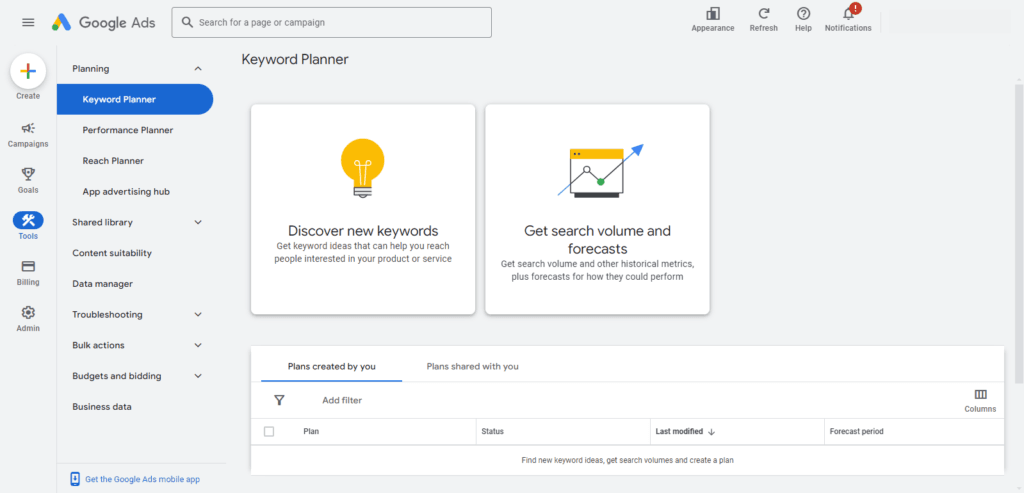
Task: Open the Appearance settings icon
Action: click(712, 14)
